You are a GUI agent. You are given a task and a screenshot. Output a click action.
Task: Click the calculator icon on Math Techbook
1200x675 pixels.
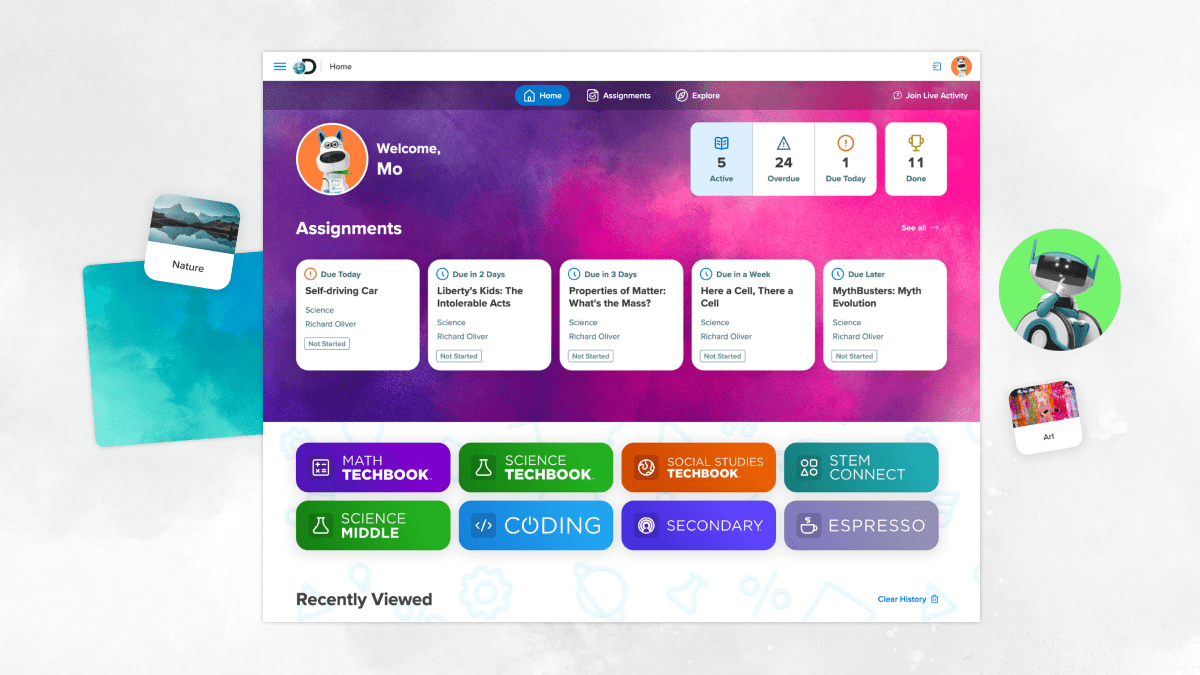pos(321,468)
